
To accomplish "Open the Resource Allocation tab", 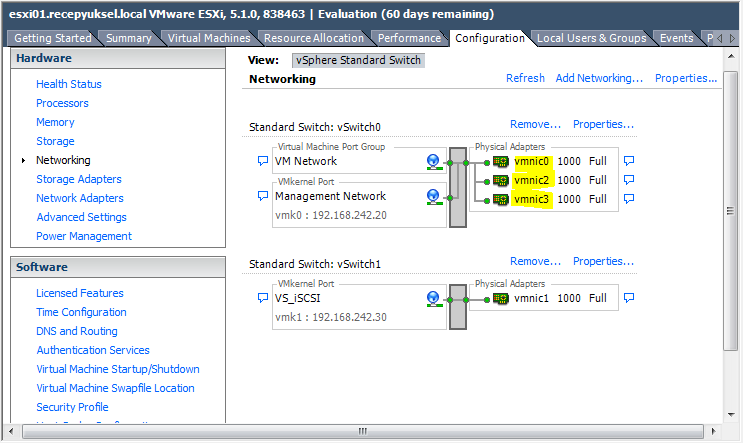I will point(314,38).
